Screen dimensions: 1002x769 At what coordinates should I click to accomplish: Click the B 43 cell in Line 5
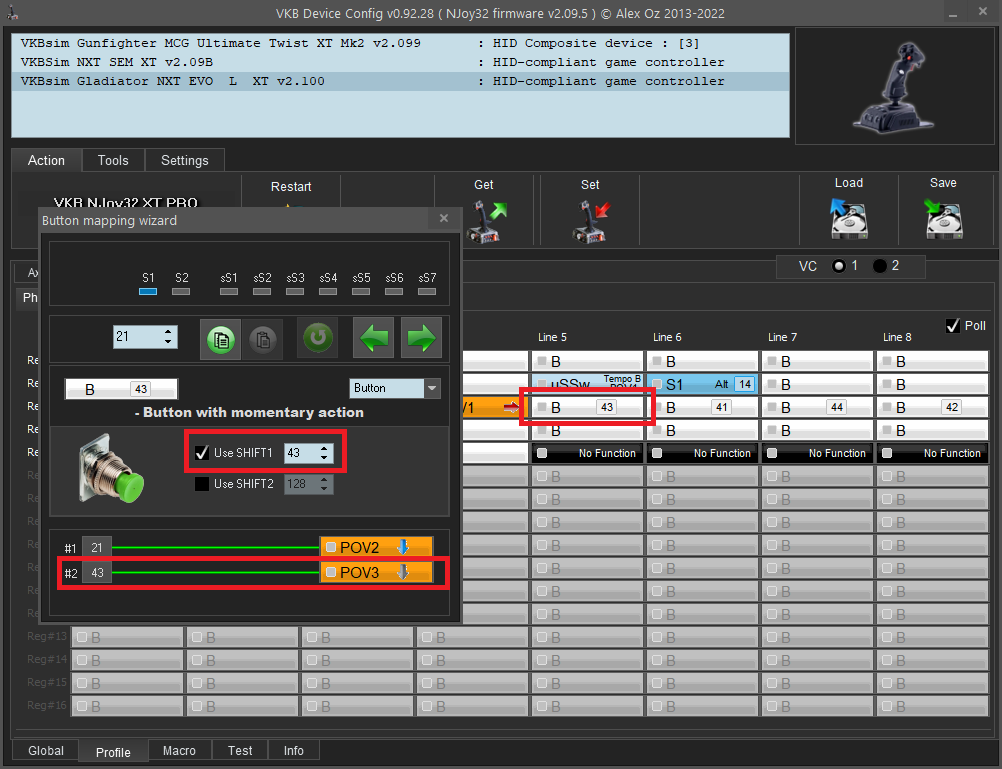click(587, 407)
